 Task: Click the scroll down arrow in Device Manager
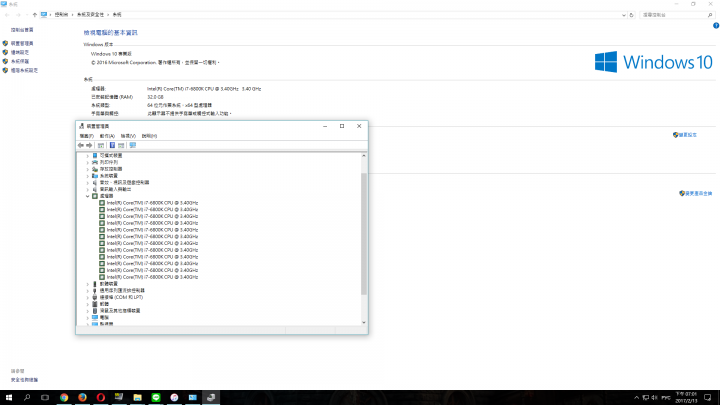[x=364, y=322]
